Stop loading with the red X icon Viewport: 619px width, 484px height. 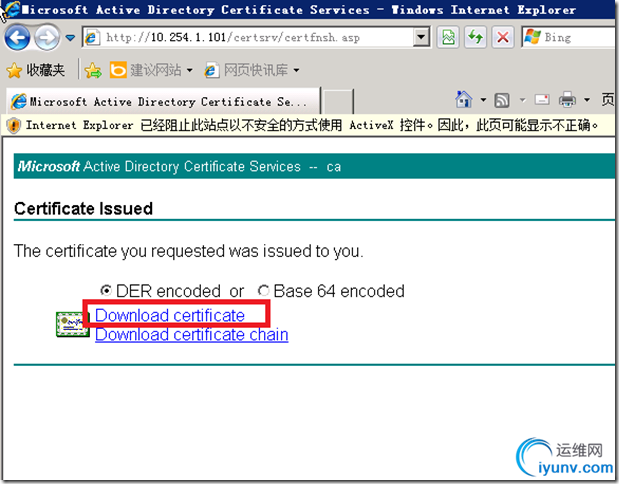(503, 38)
